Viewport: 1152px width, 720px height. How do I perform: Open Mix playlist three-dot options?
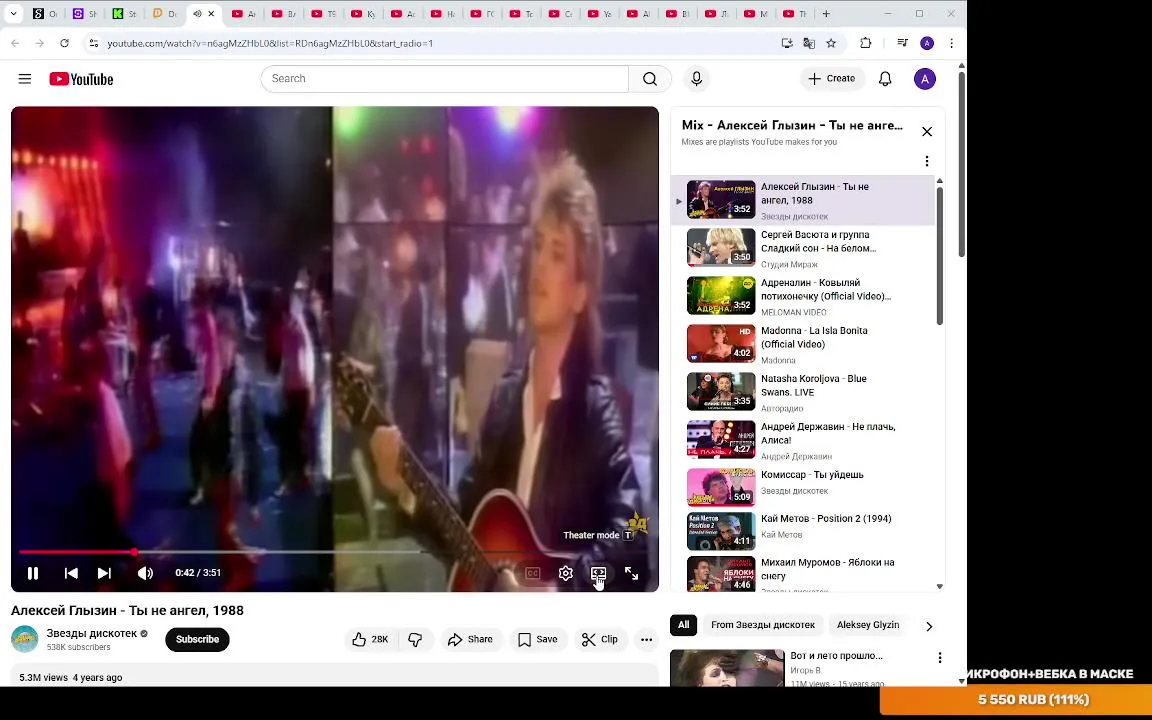926,161
